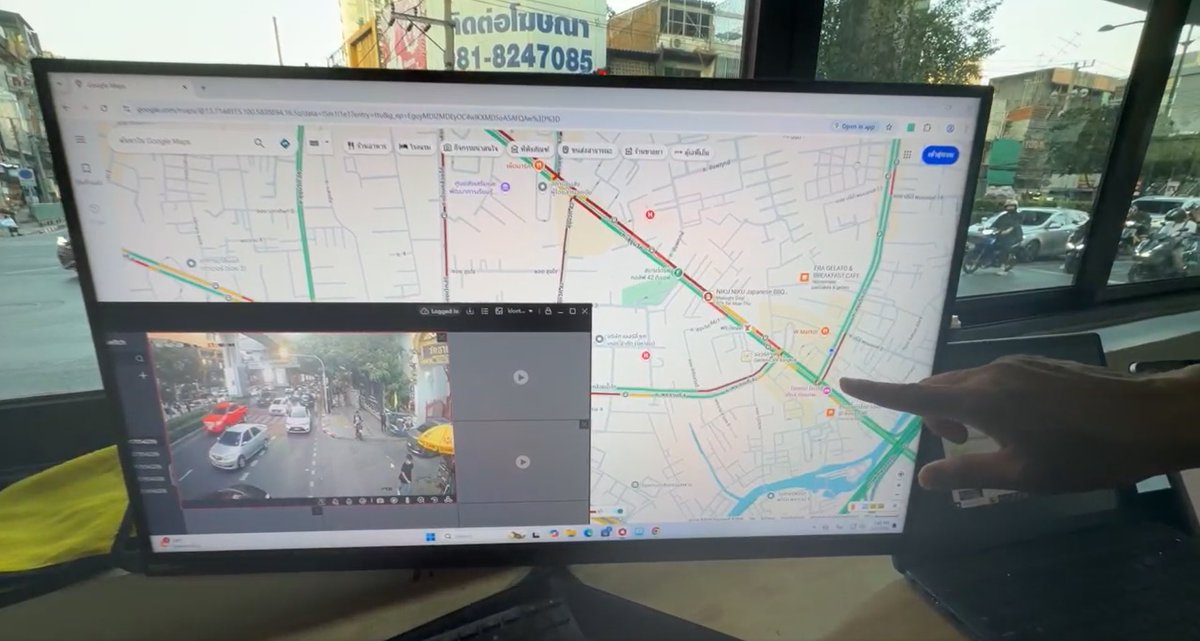1200x641 pixels.
Task: Reload the page in the browser
Action: tap(103, 108)
